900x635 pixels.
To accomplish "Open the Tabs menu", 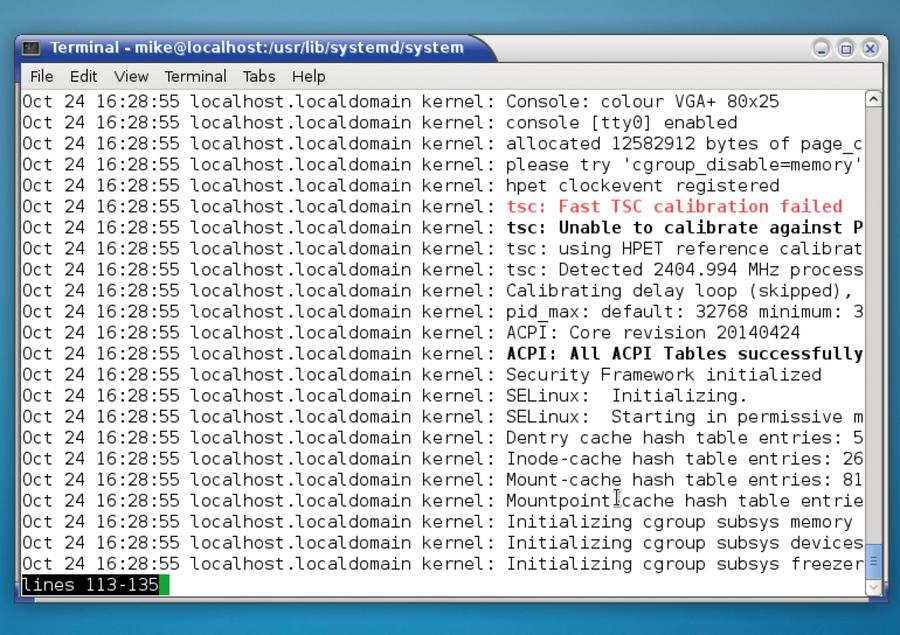I will point(258,76).
